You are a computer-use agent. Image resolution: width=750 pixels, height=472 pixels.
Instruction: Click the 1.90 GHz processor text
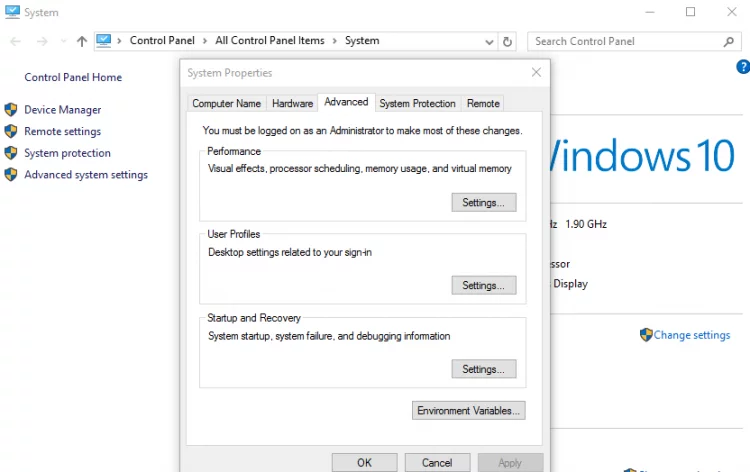tap(586, 224)
